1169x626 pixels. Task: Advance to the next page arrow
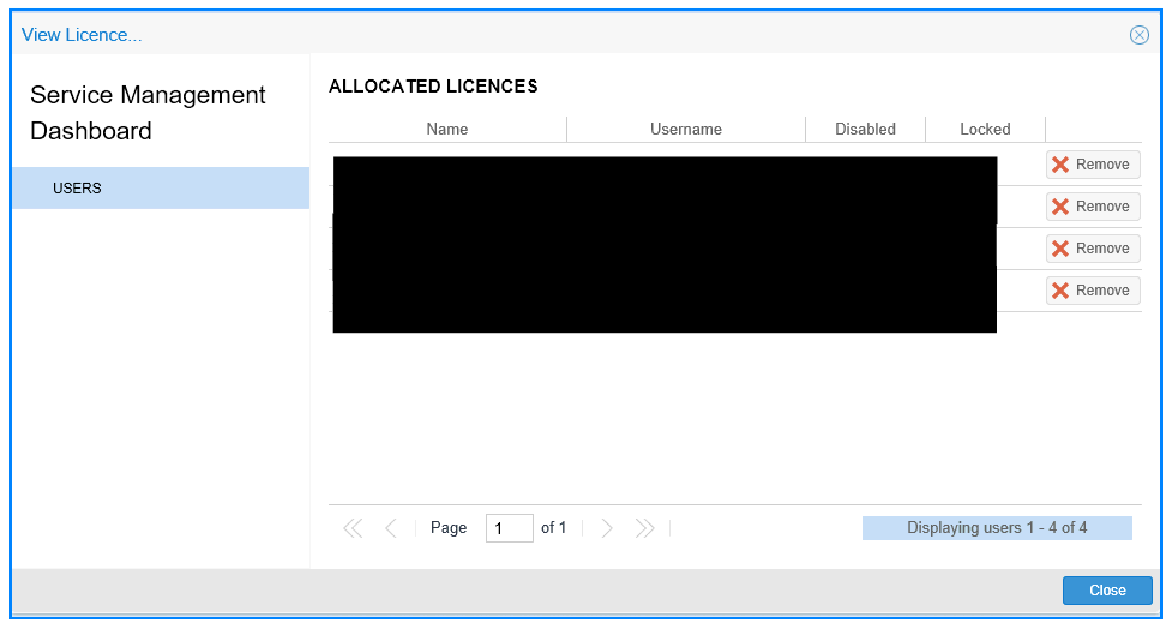[x=607, y=529]
